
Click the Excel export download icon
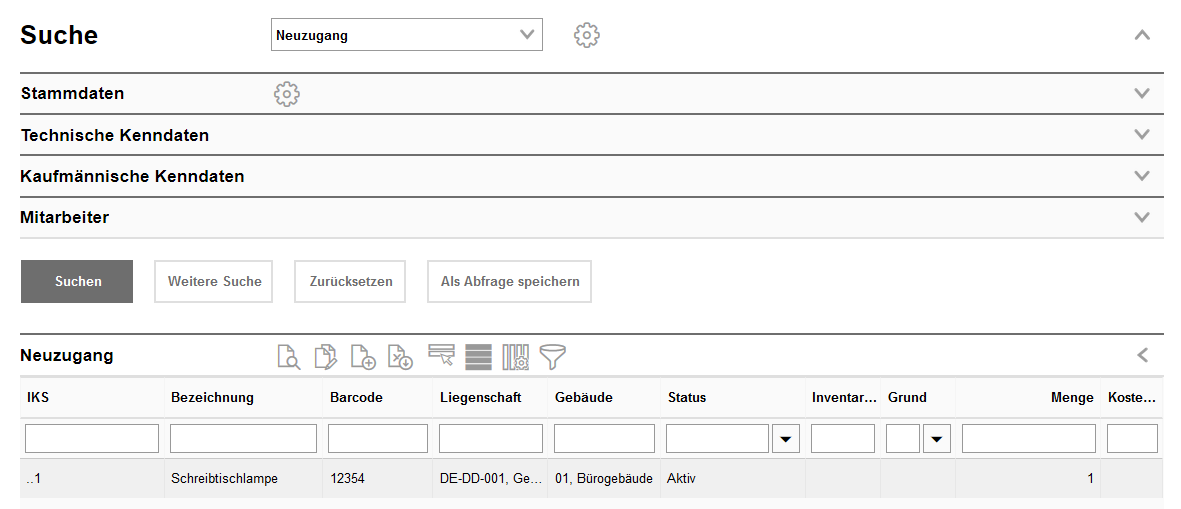(400, 357)
